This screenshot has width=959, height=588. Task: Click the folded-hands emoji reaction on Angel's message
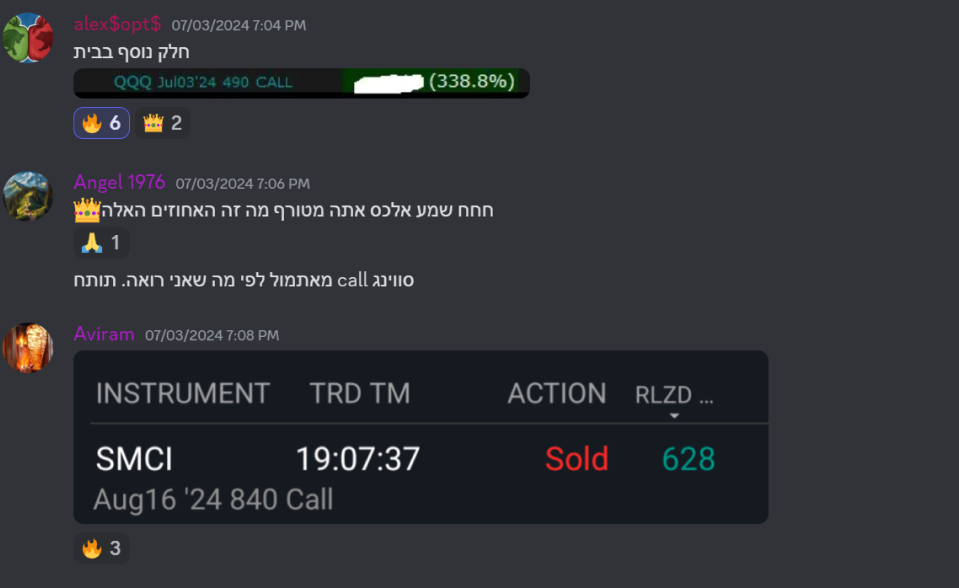[x=100, y=241]
